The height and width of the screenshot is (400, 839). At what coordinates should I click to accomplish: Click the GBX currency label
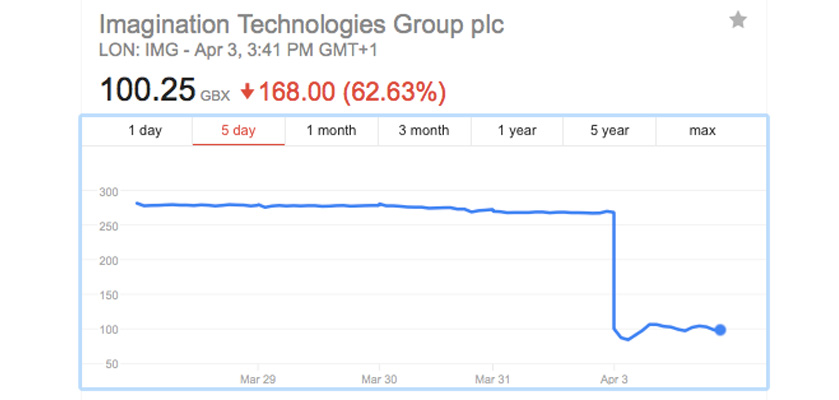click(x=217, y=97)
